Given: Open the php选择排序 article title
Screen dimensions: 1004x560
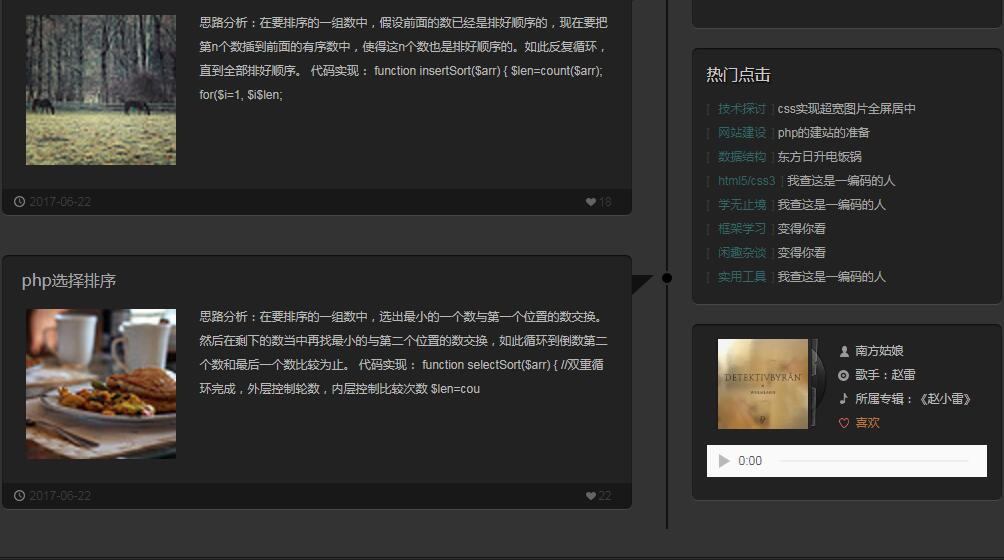Looking at the screenshot, I should coord(69,281).
